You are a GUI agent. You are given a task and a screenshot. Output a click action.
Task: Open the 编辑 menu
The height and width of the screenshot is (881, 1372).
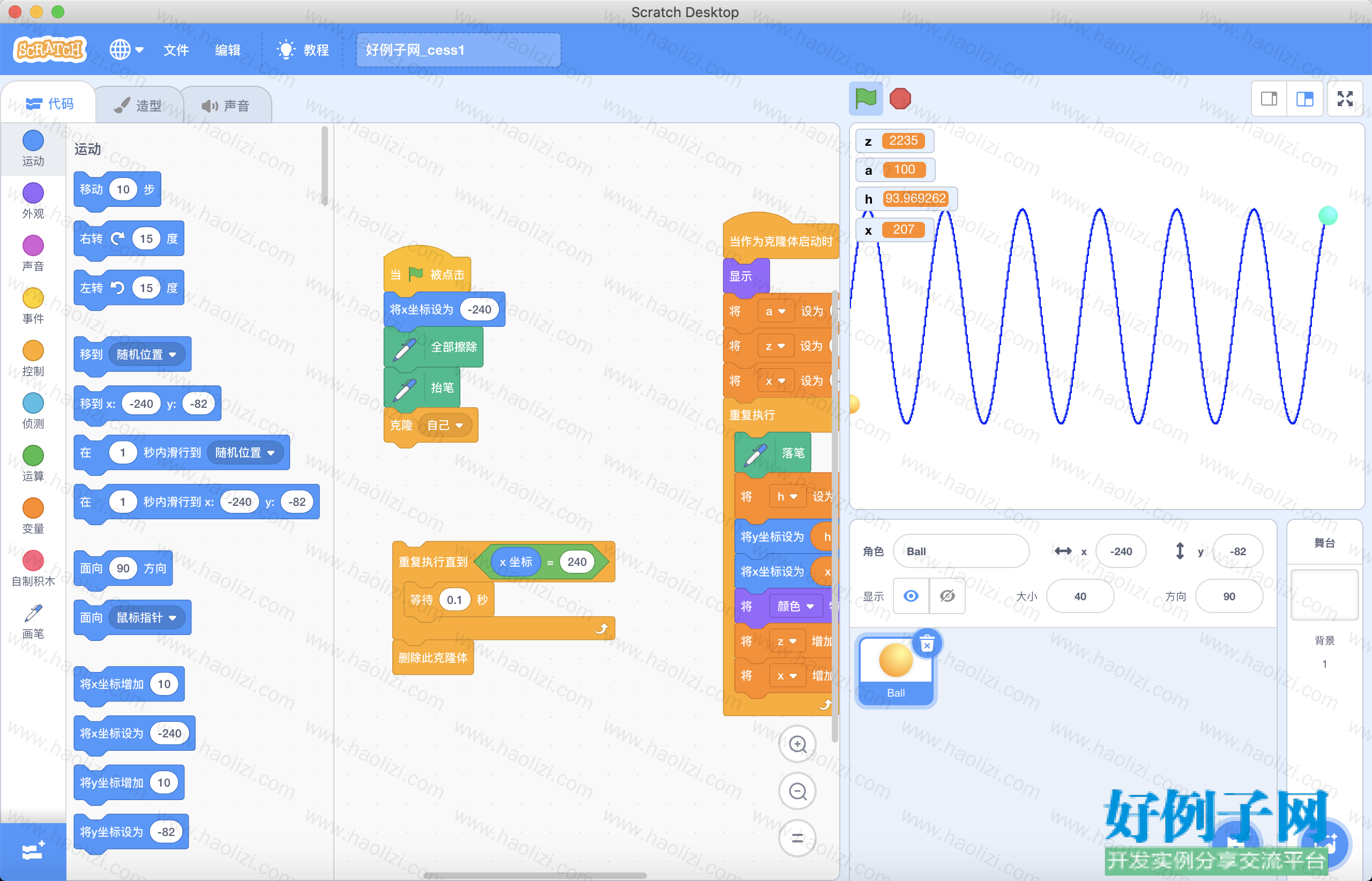coord(227,50)
